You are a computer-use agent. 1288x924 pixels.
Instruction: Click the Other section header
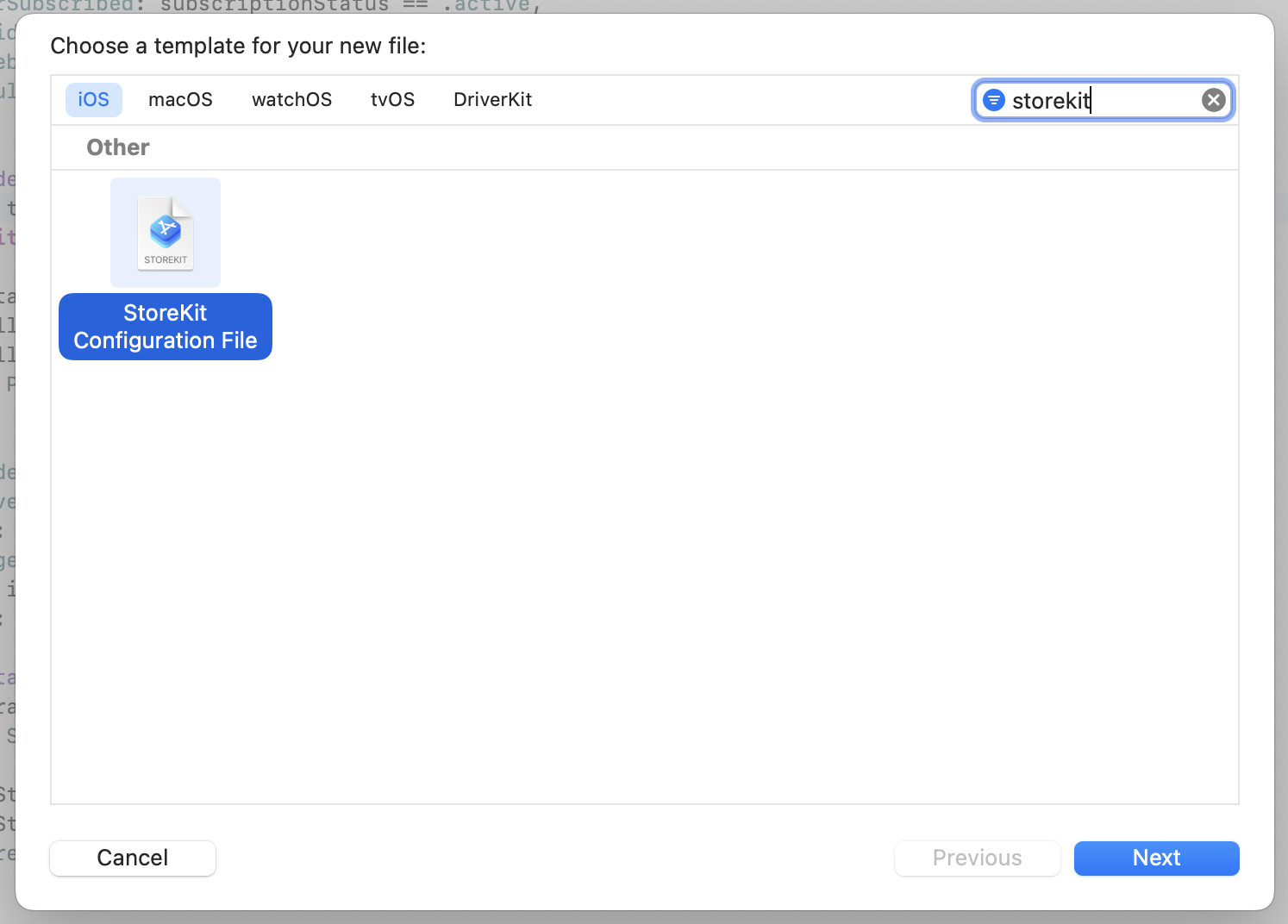pos(118,147)
